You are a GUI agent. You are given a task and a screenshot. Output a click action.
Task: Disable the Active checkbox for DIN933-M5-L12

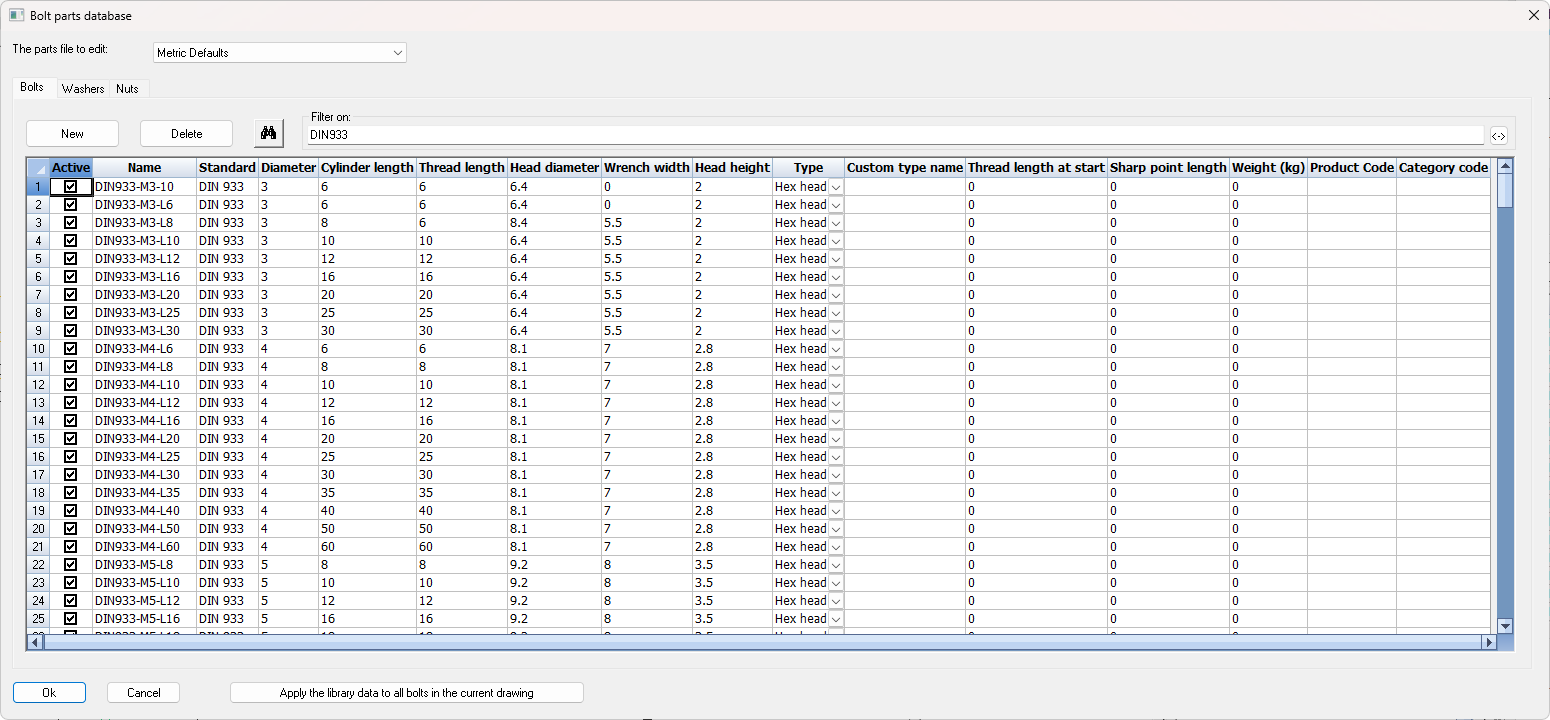pyautogui.click(x=70, y=601)
